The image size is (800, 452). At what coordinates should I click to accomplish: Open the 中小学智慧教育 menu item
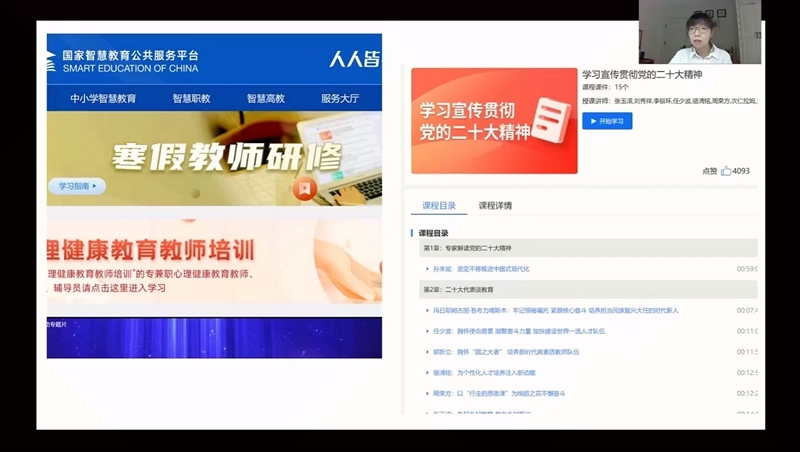pos(103,98)
